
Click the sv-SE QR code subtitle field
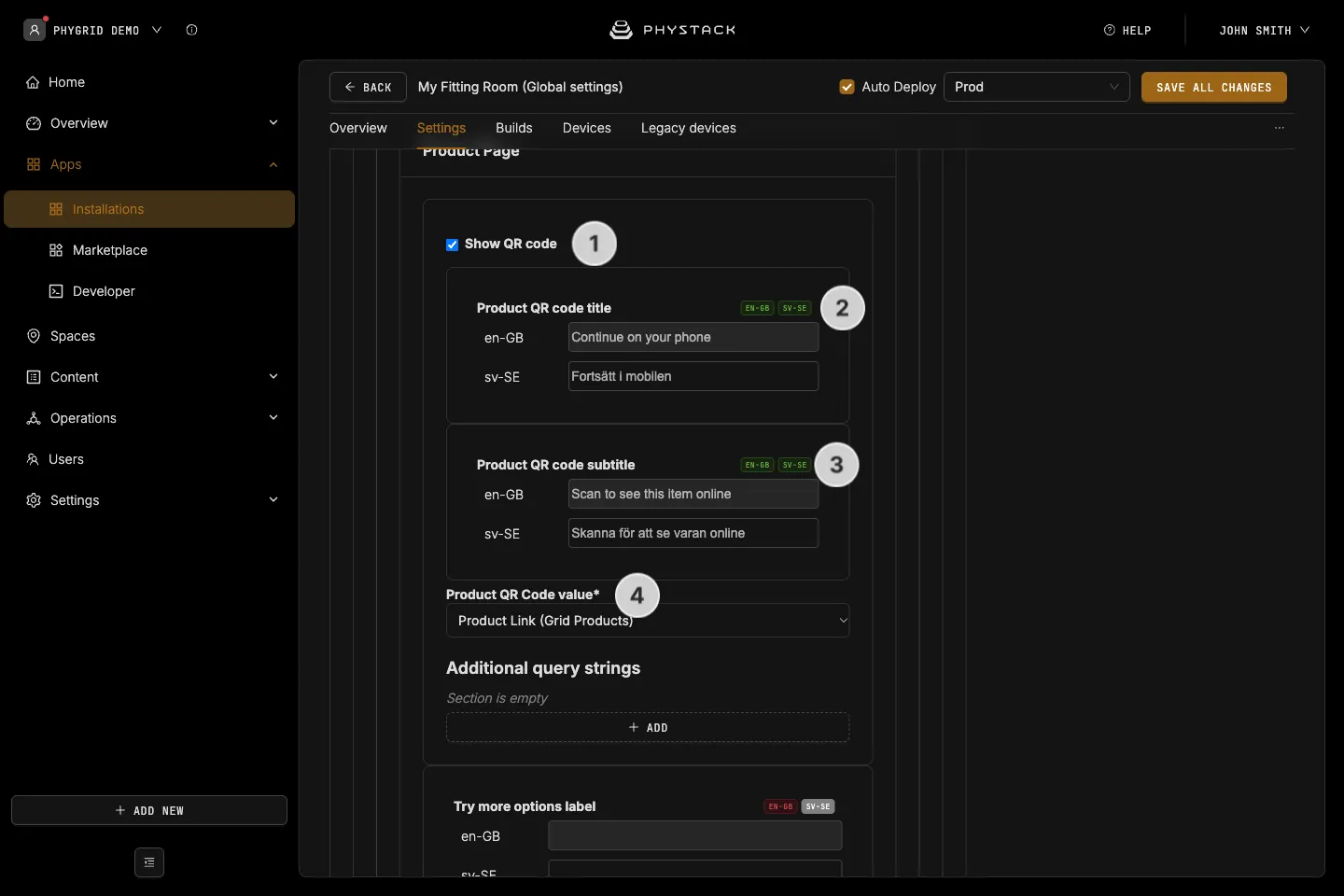tap(693, 533)
